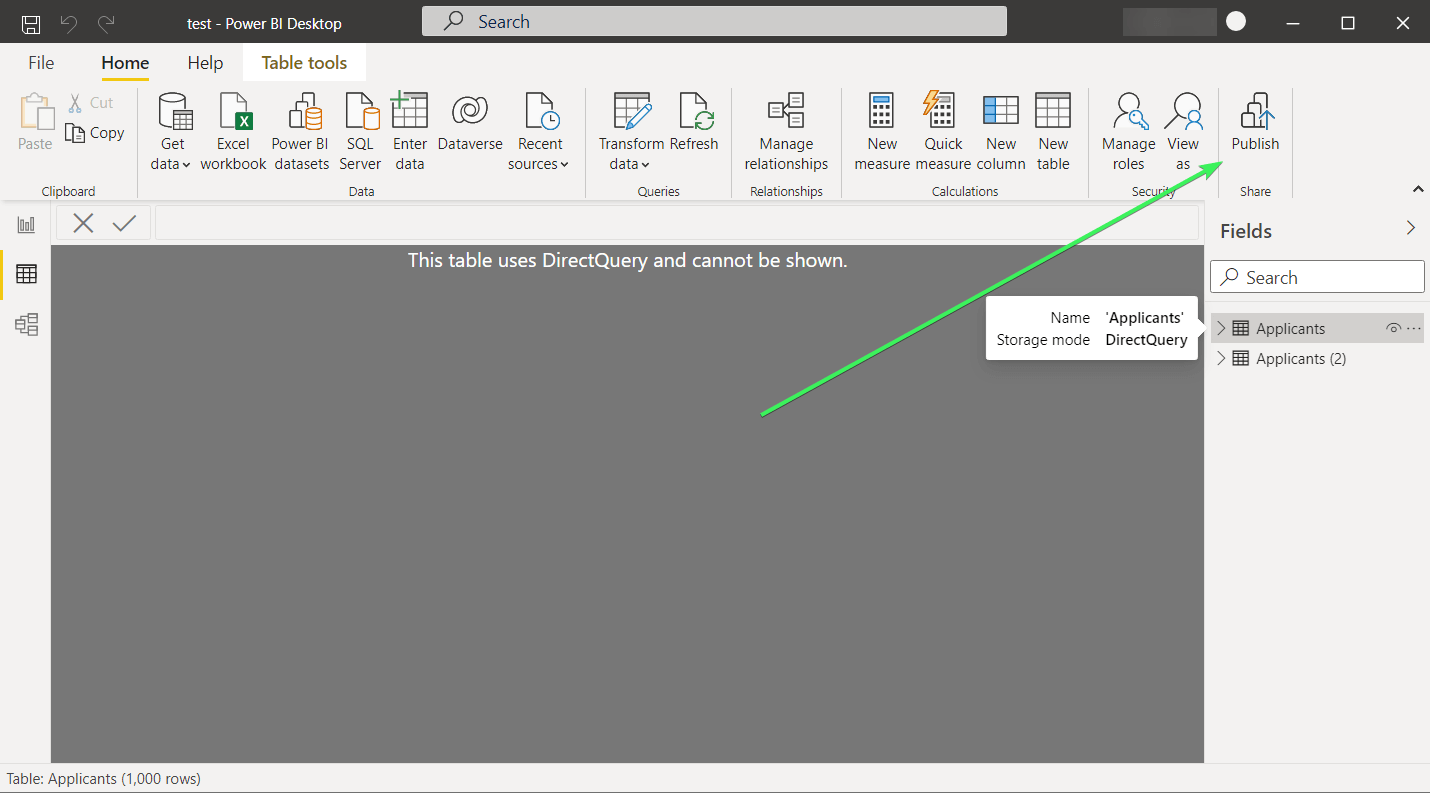Cut the selection
1430x793 pixels.
[x=91, y=103]
